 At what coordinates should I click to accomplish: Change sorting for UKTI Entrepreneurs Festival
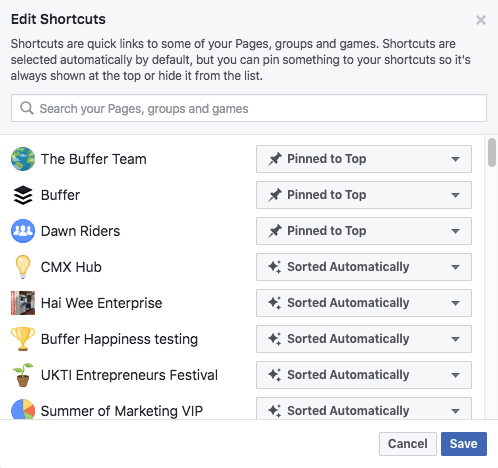pos(364,375)
